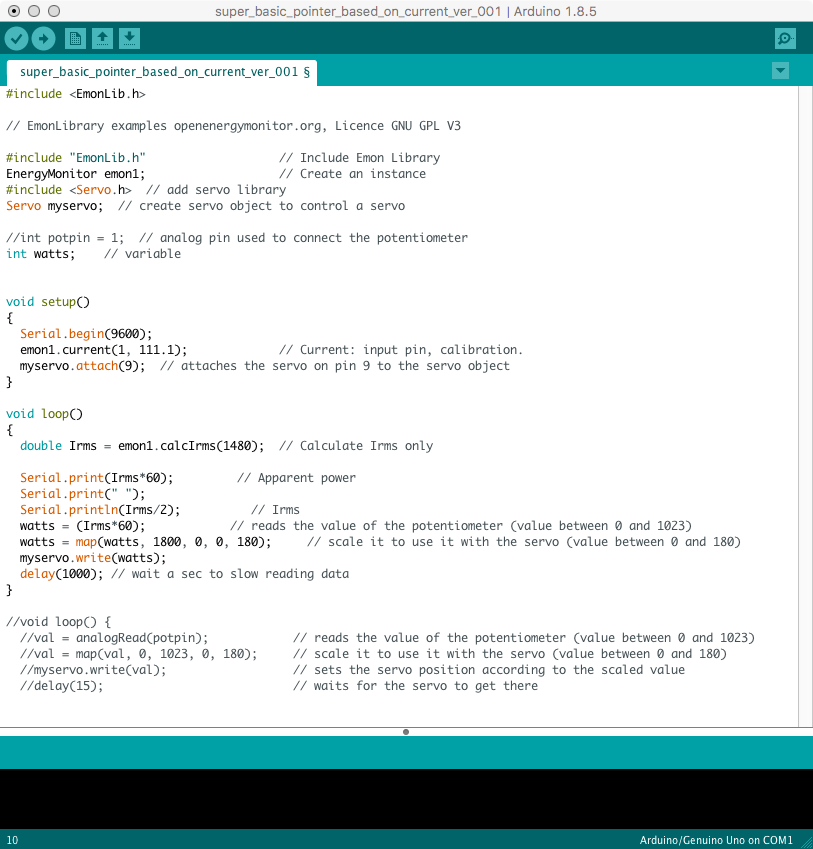Screen dimensions: 813x849
Task: Click the Arduino/Genuino Uno on COM1 status label
Action: [716, 840]
